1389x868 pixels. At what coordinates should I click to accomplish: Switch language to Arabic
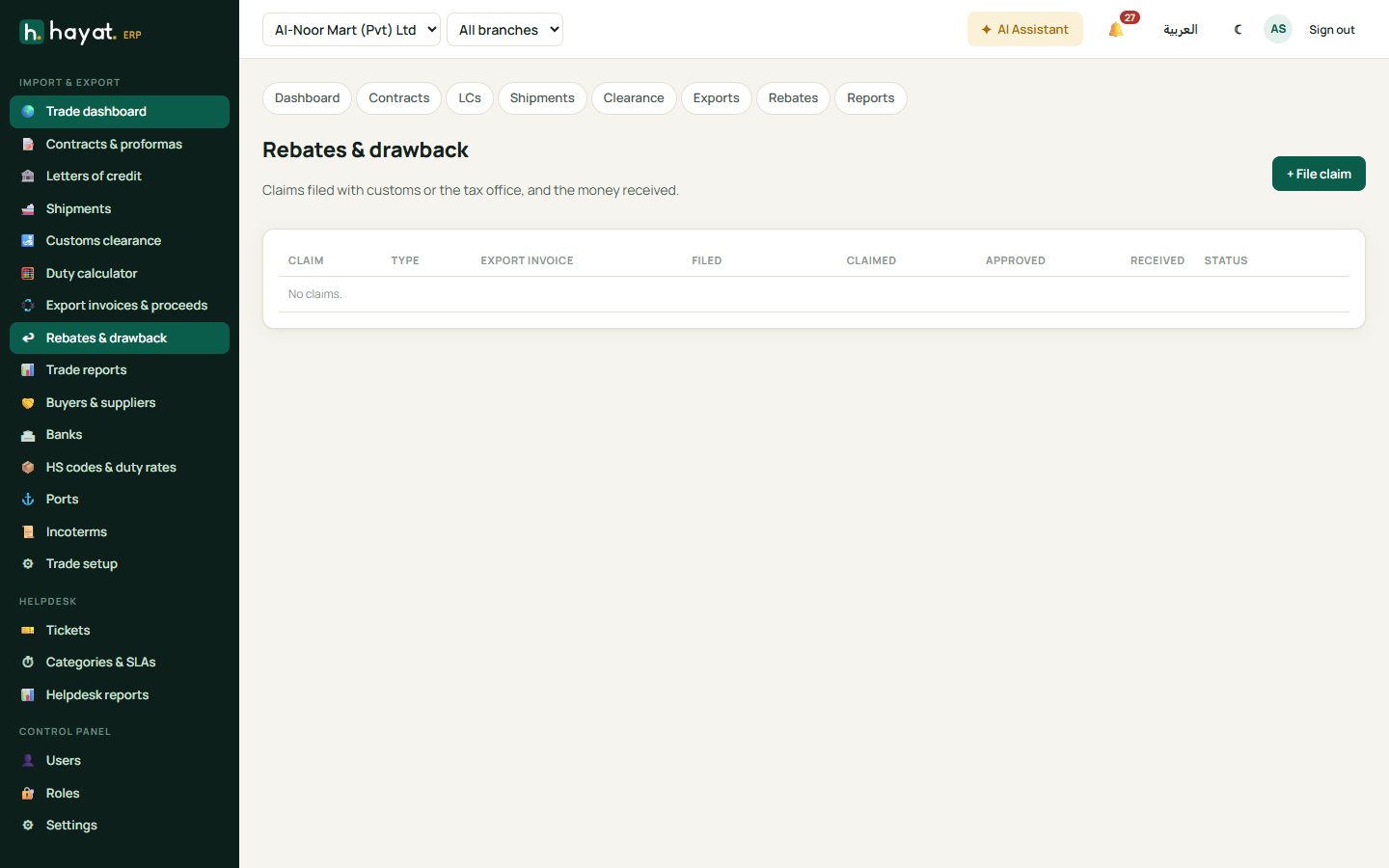pyautogui.click(x=1181, y=30)
